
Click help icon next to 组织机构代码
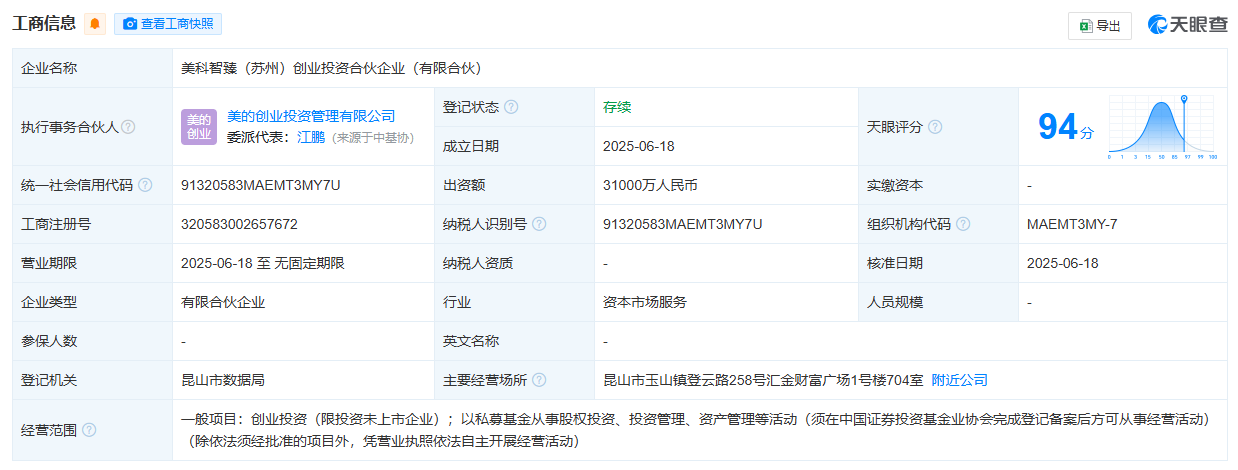[x=963, y=224]
